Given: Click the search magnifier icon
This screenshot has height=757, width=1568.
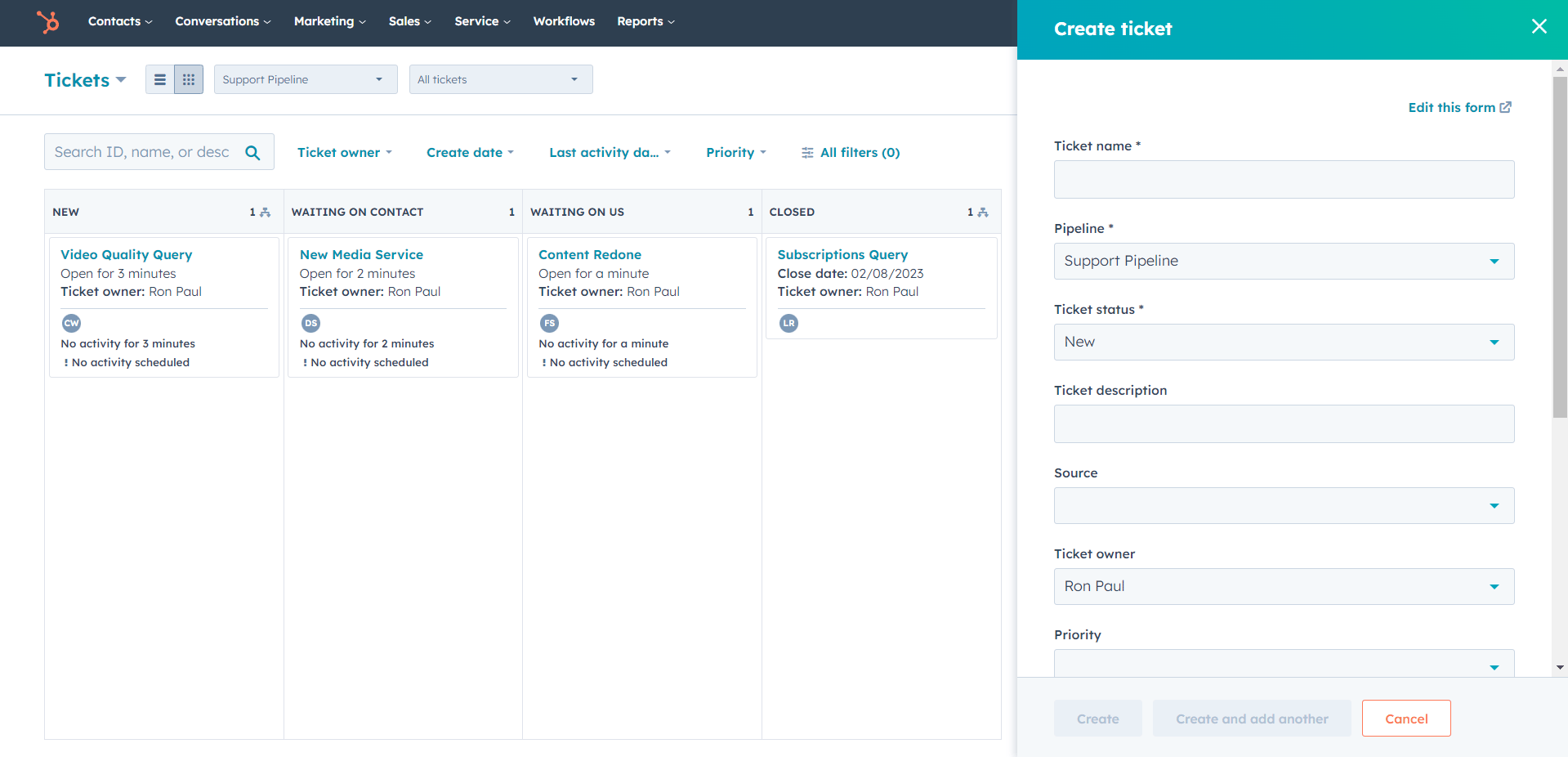Looking at the screenshot, I should coord(252,152).
